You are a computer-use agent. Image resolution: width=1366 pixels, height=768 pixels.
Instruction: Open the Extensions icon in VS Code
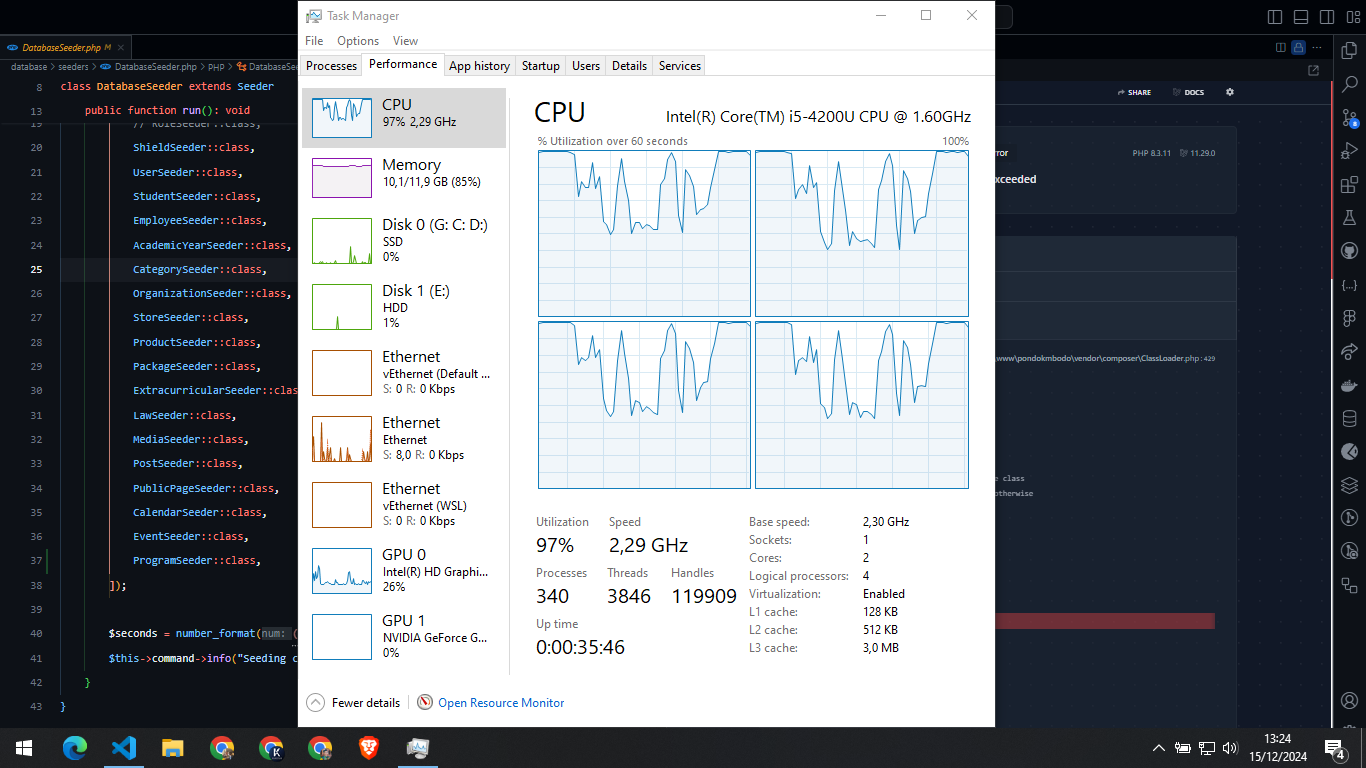[1349, 185]
